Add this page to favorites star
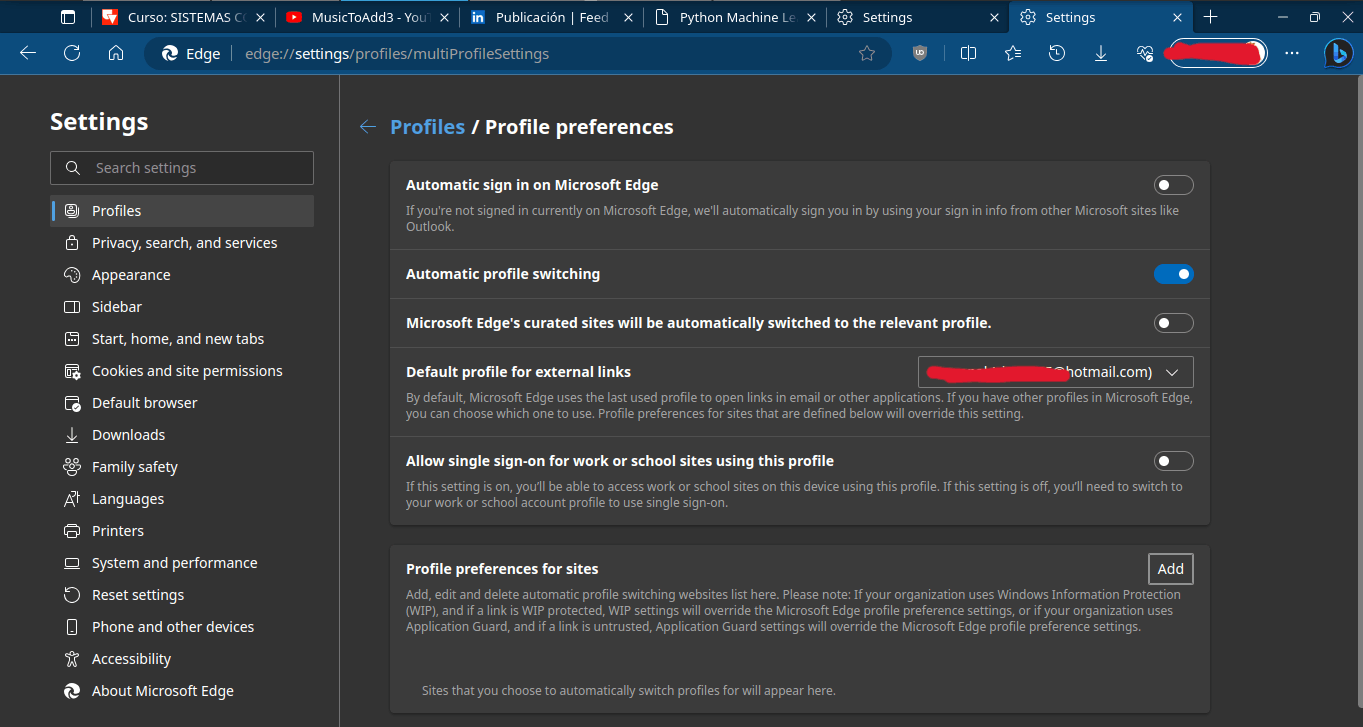Viewport: 1363px width, 727px height. pyautogui.click(x=867, y=54)
